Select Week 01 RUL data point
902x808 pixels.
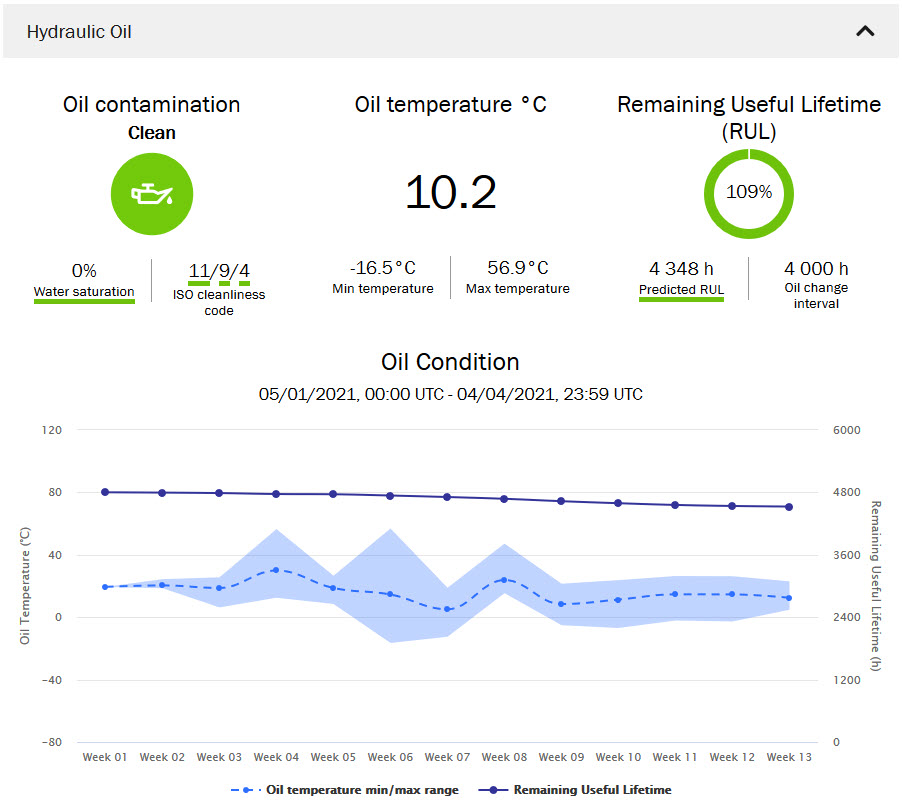[x=105, y=492]
